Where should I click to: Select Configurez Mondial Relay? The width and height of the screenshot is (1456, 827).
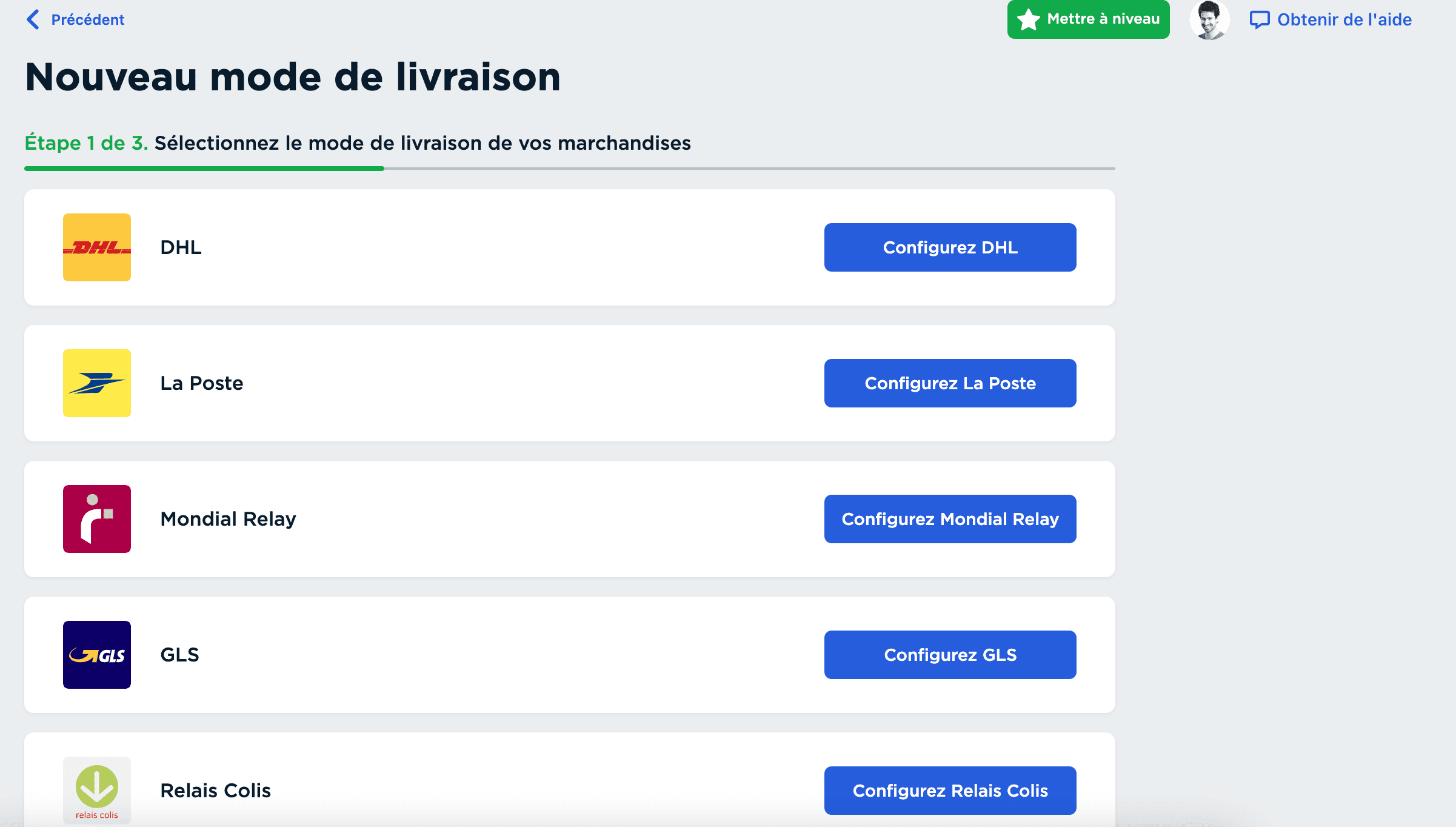pyautogui.click(x=950, y=519)
